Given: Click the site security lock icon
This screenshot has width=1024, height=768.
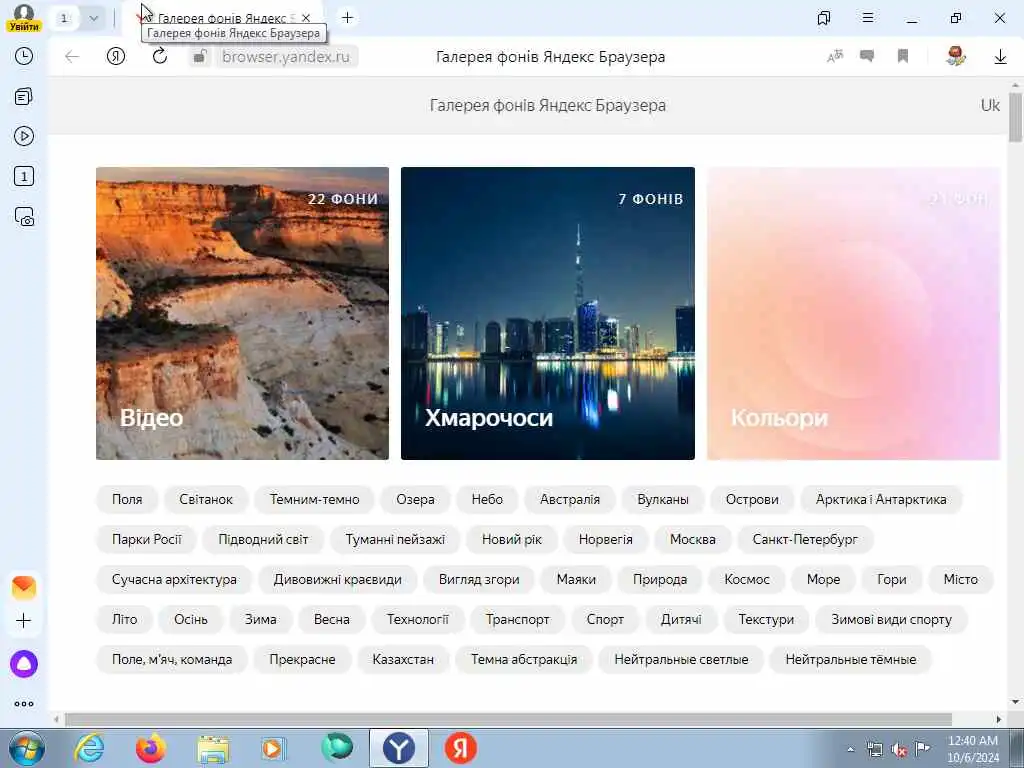Looking at the screenshot, I should point(199,57).
